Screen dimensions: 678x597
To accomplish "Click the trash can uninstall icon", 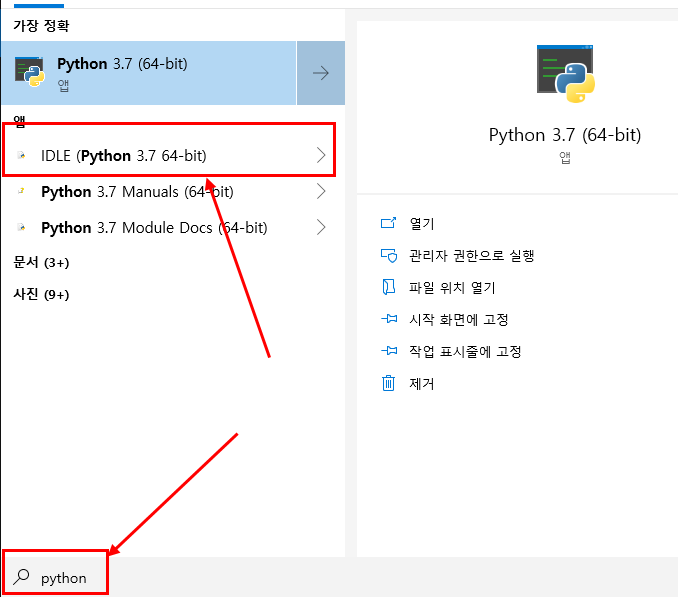I will click(x=388, y=383).
